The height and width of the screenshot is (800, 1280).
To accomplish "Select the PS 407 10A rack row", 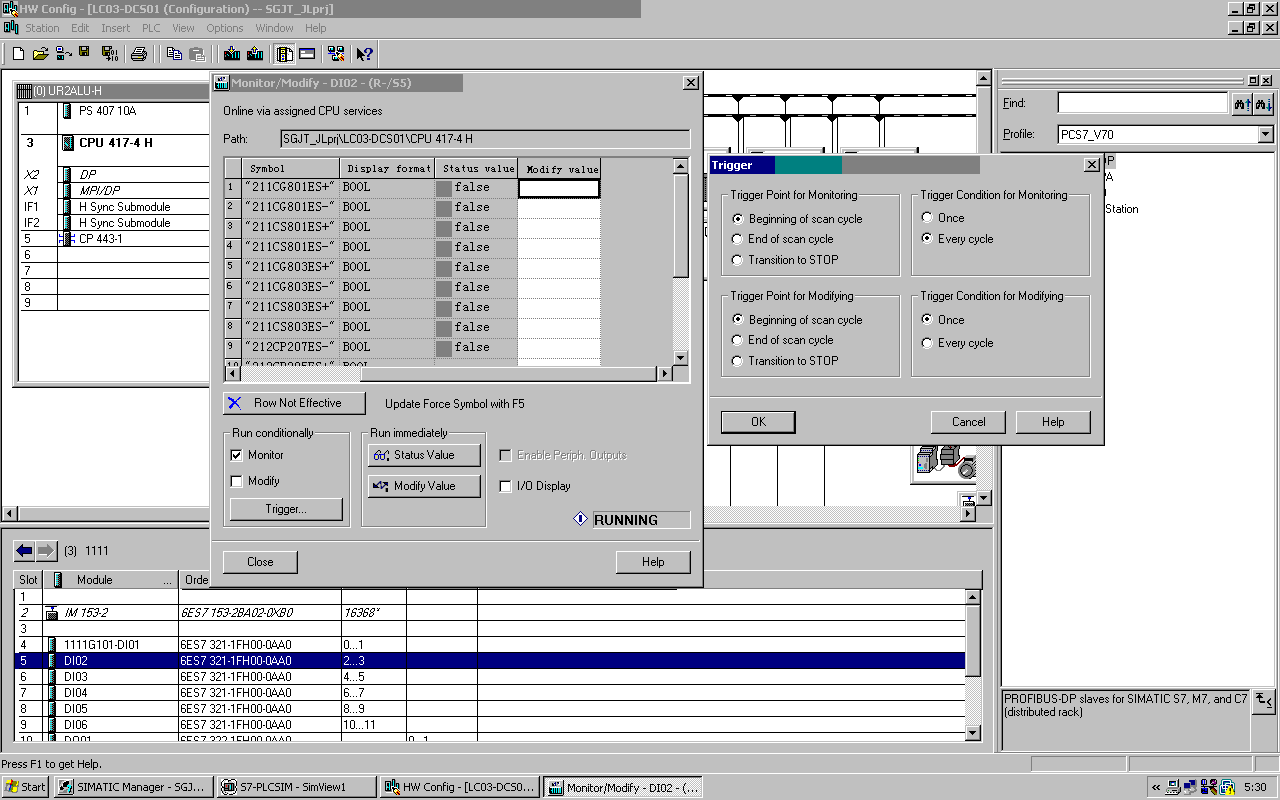I will [113, 111].
